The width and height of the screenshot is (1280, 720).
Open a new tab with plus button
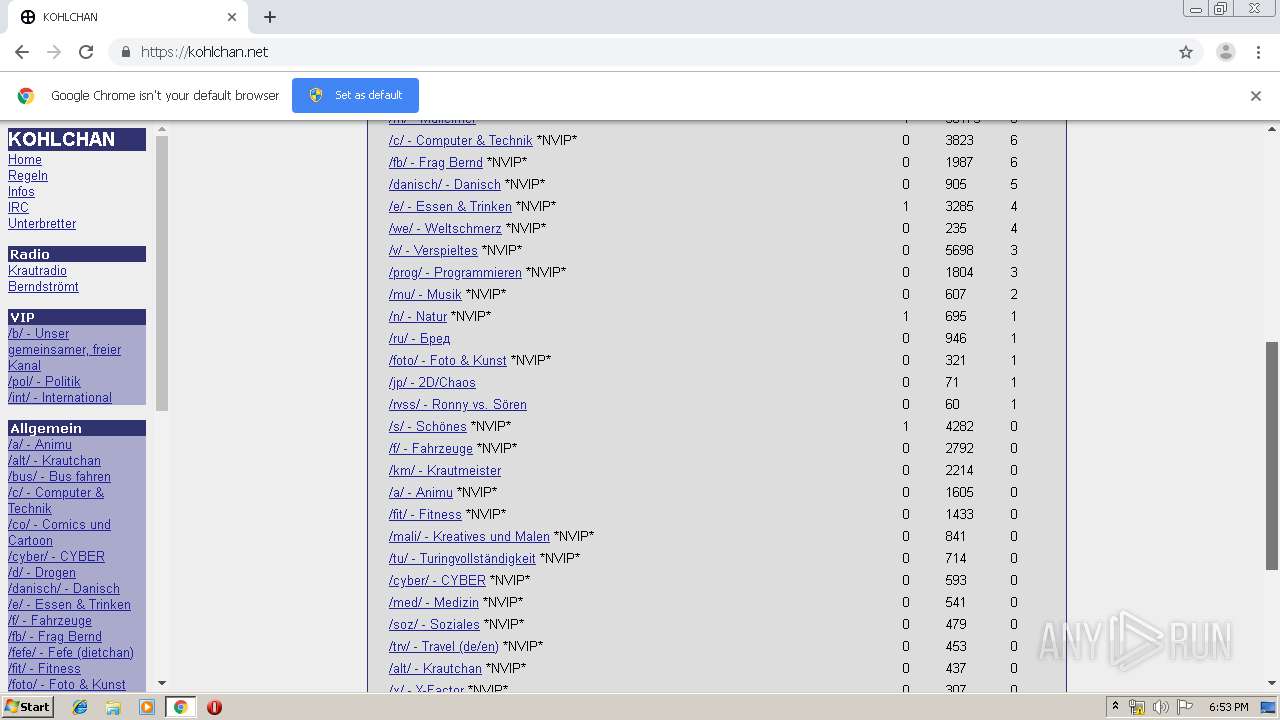[270, 17]
